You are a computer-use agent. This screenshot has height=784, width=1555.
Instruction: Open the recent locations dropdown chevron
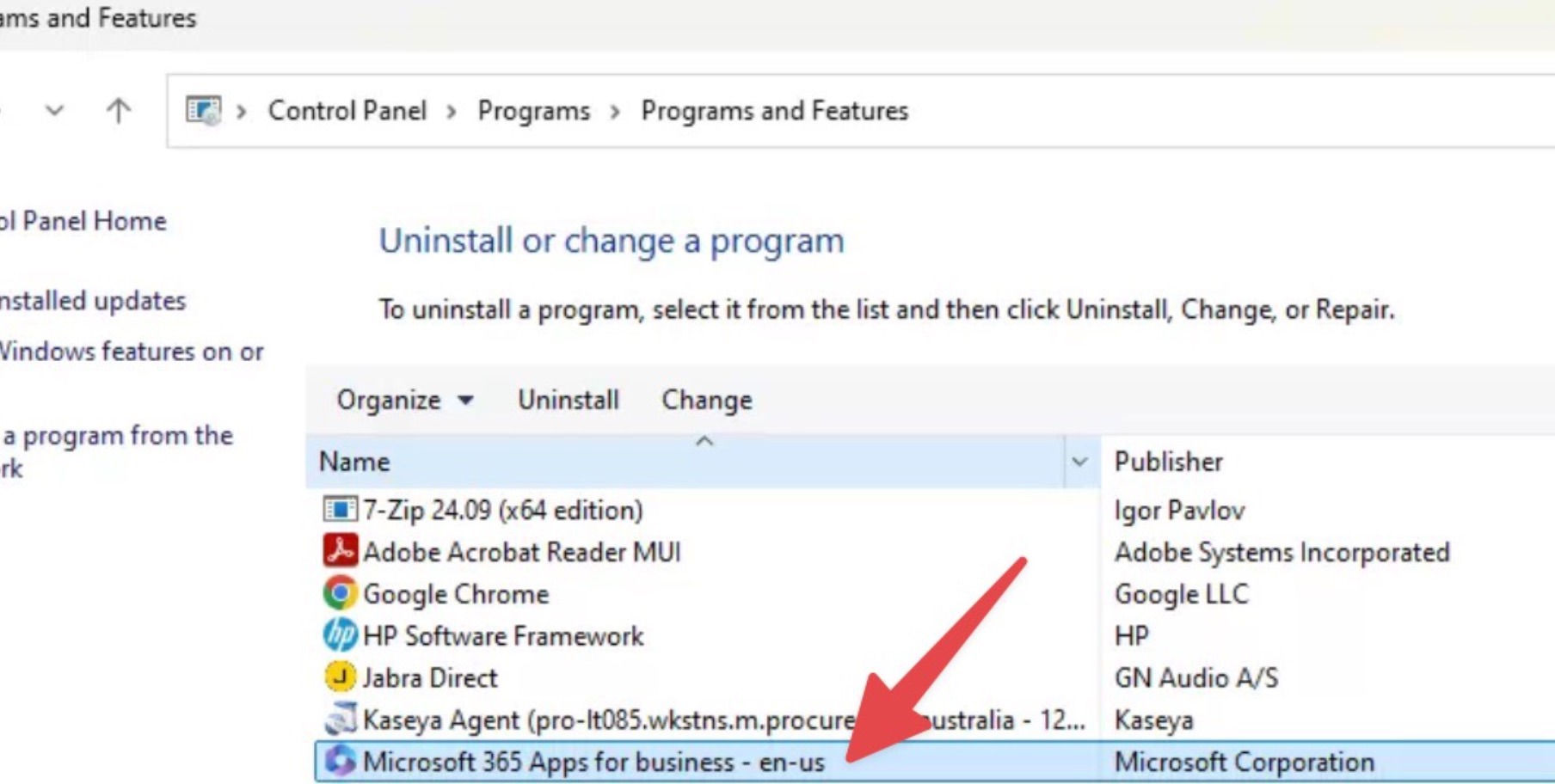[x=54, y=111]
